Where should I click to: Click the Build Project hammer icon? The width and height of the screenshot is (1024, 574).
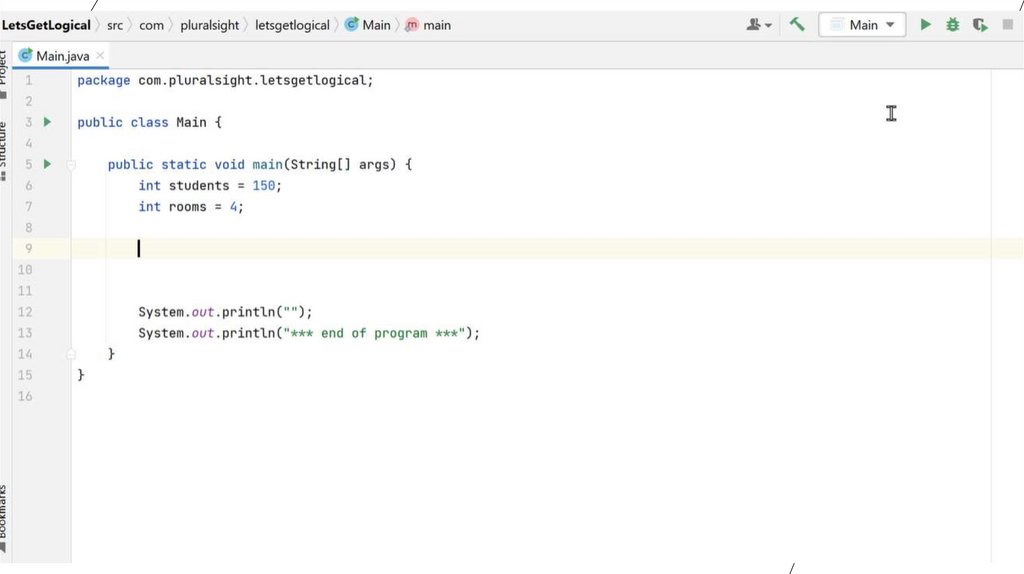pyautogui.click(x=797, y=25)
